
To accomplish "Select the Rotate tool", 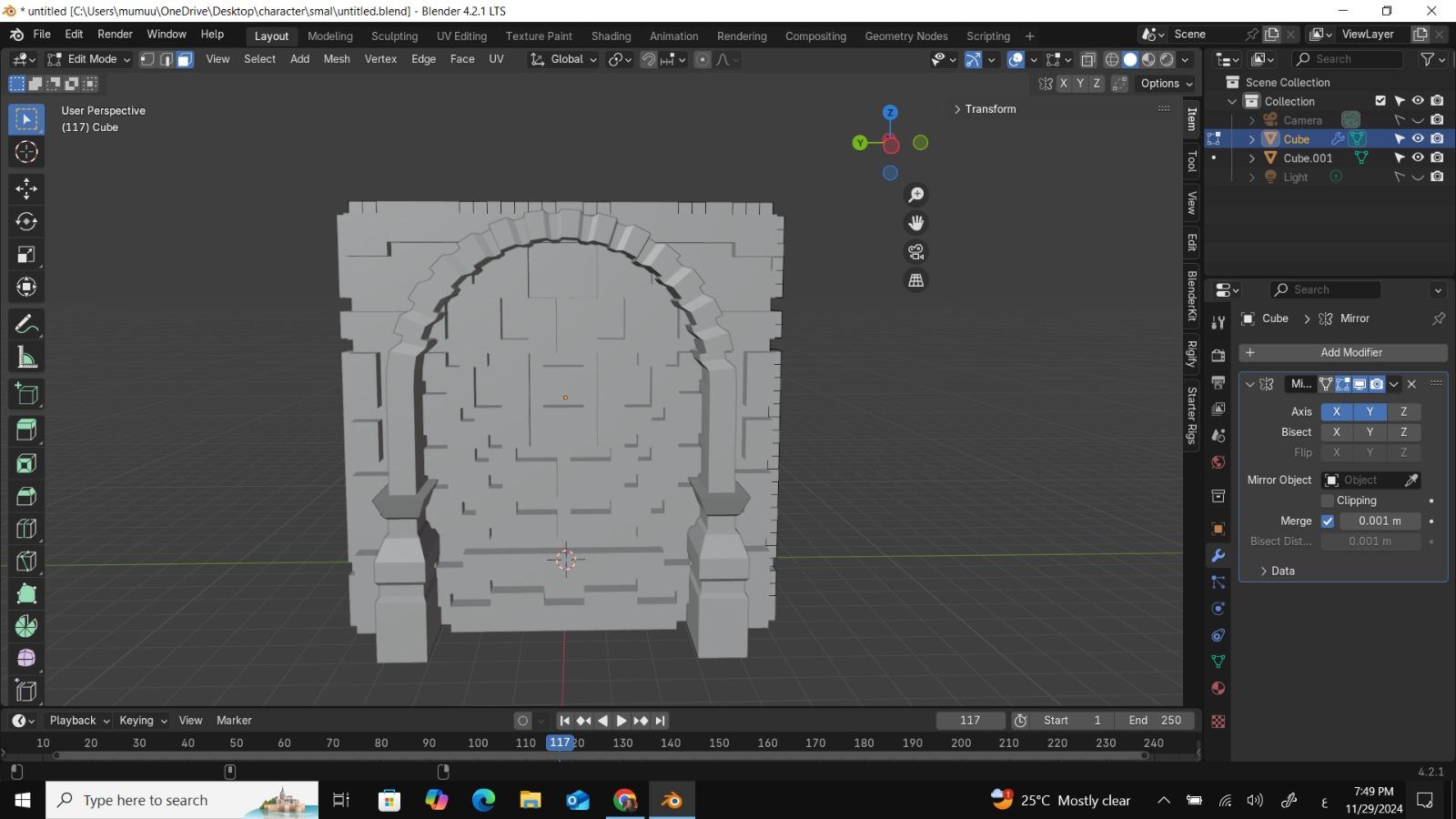I will coord(26,221).
